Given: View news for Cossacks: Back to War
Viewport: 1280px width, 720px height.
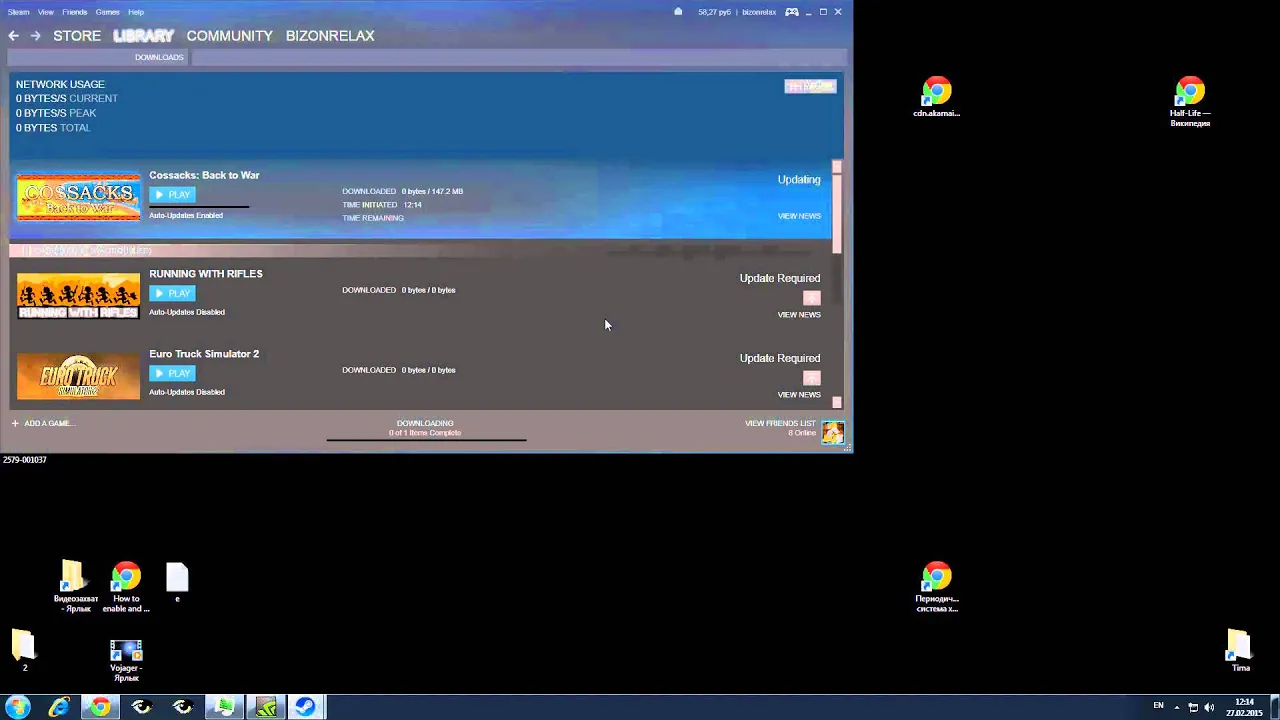Looking at the screenshot, I should click(x=799, y=216).
